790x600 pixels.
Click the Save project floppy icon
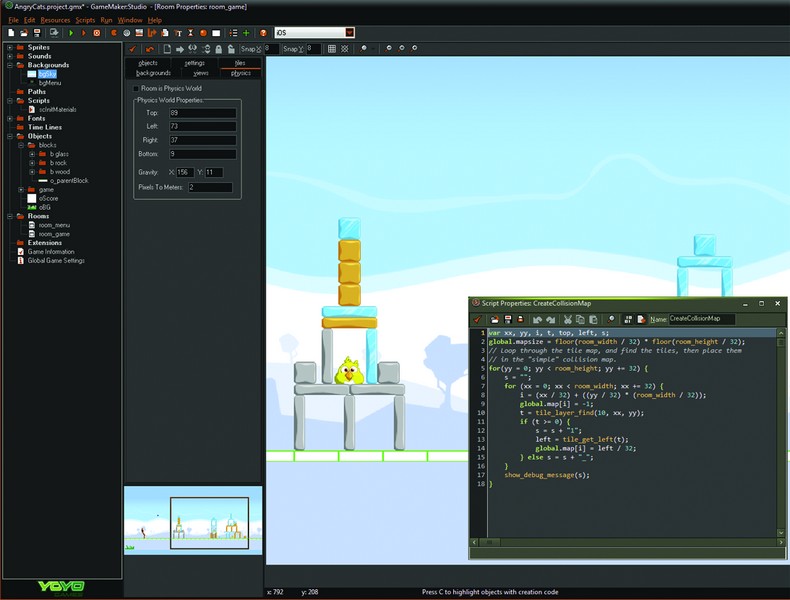[x=37, y=33]
